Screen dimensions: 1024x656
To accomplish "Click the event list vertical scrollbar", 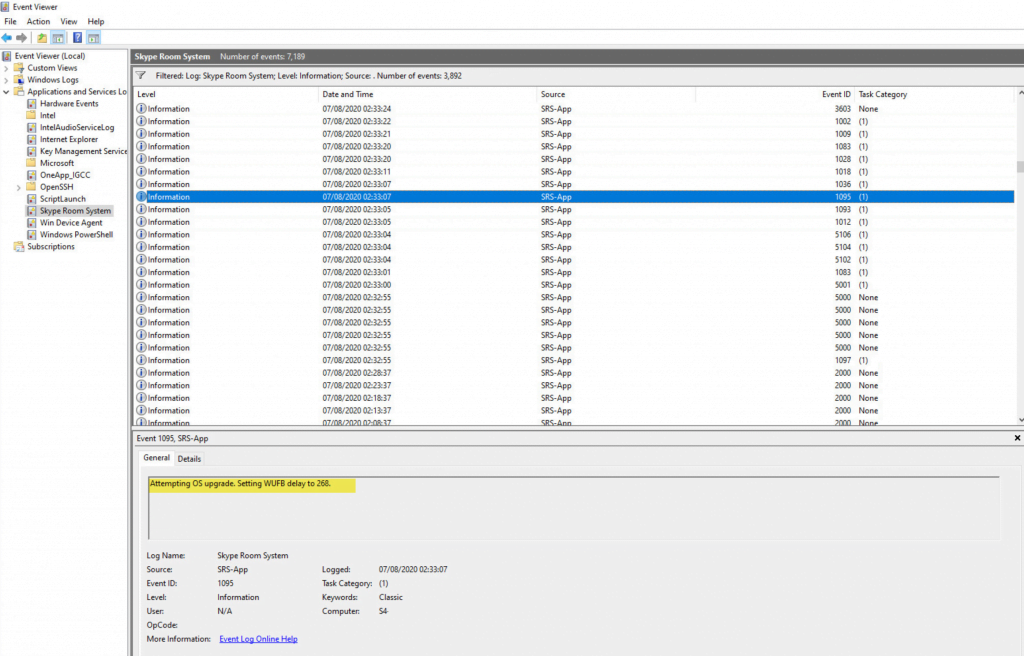I will (1020, 300).
